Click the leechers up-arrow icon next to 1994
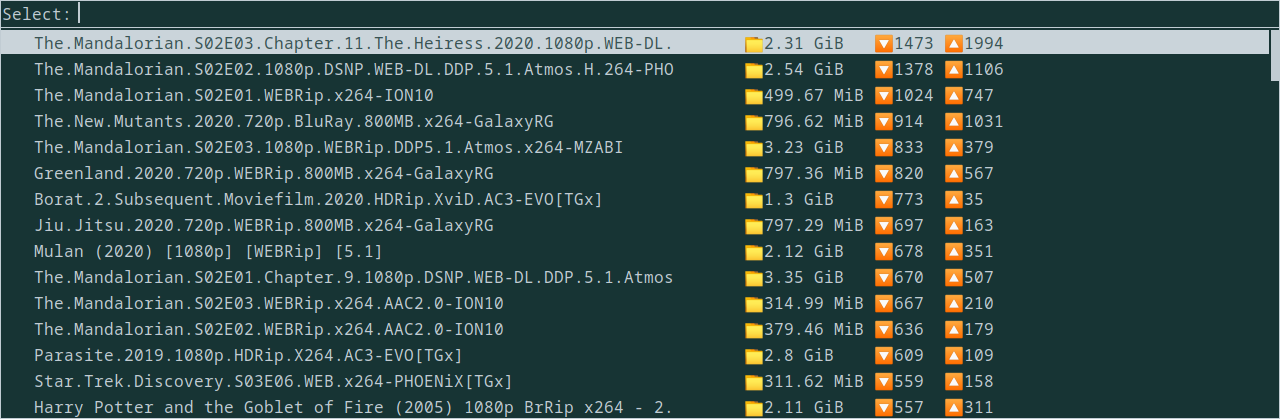 click(x=954, y=44)
